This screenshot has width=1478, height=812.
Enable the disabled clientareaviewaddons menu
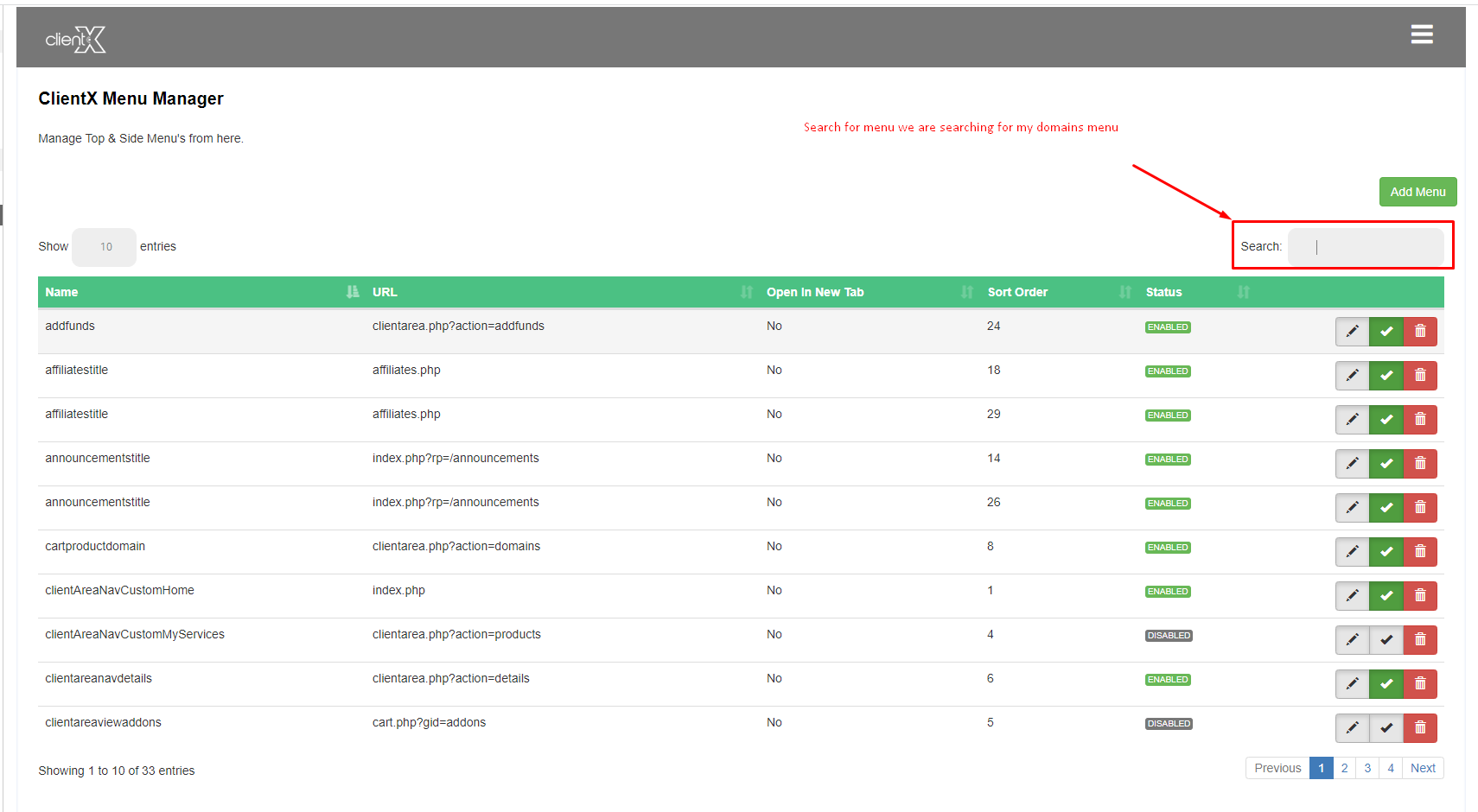click(x=1386, y=728)
